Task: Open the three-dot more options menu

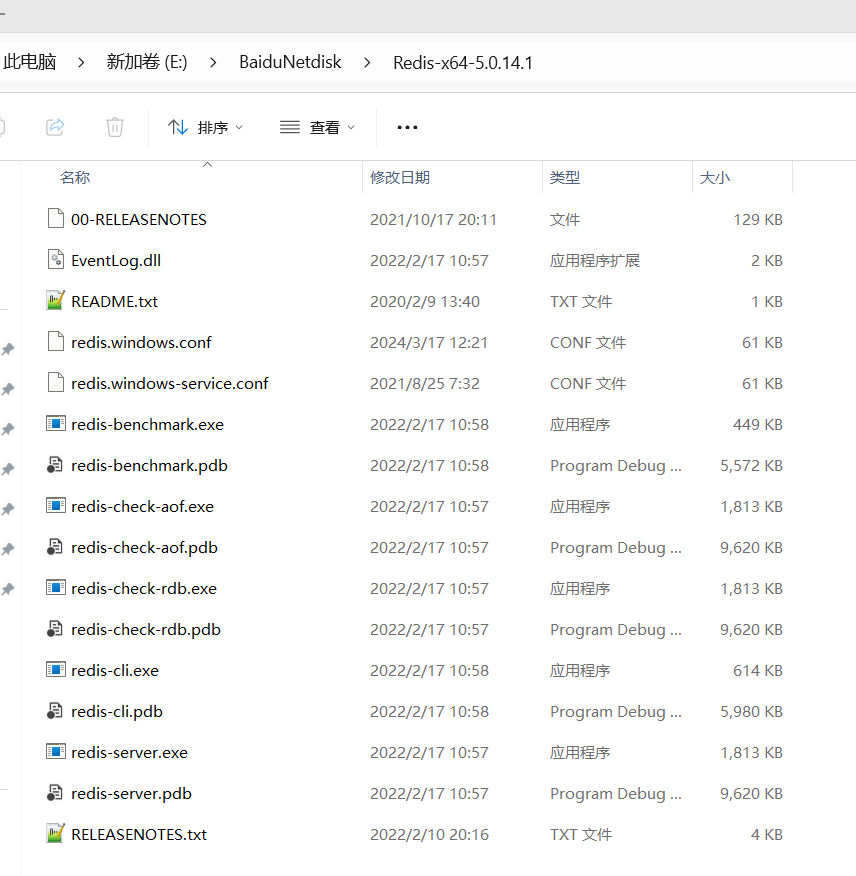Action: 407,127
